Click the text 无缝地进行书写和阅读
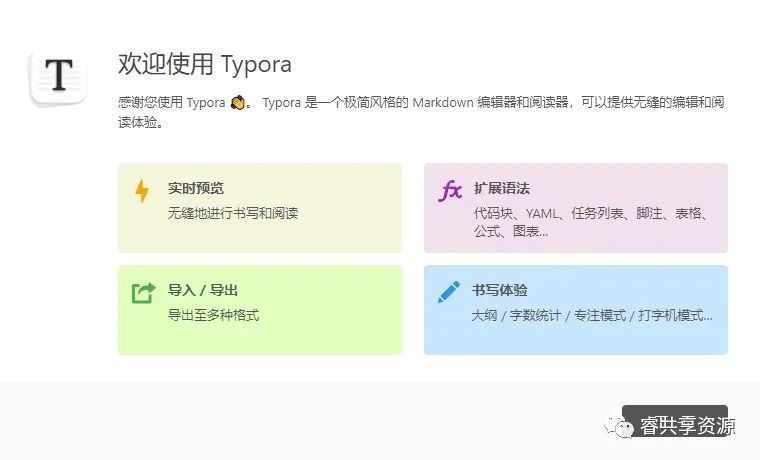Screen dimensions: 760x460 (x=233, y=213)
